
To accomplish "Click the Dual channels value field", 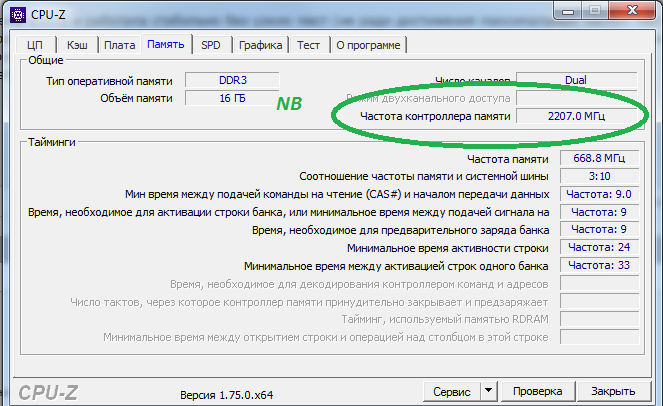I will [576, 80].
